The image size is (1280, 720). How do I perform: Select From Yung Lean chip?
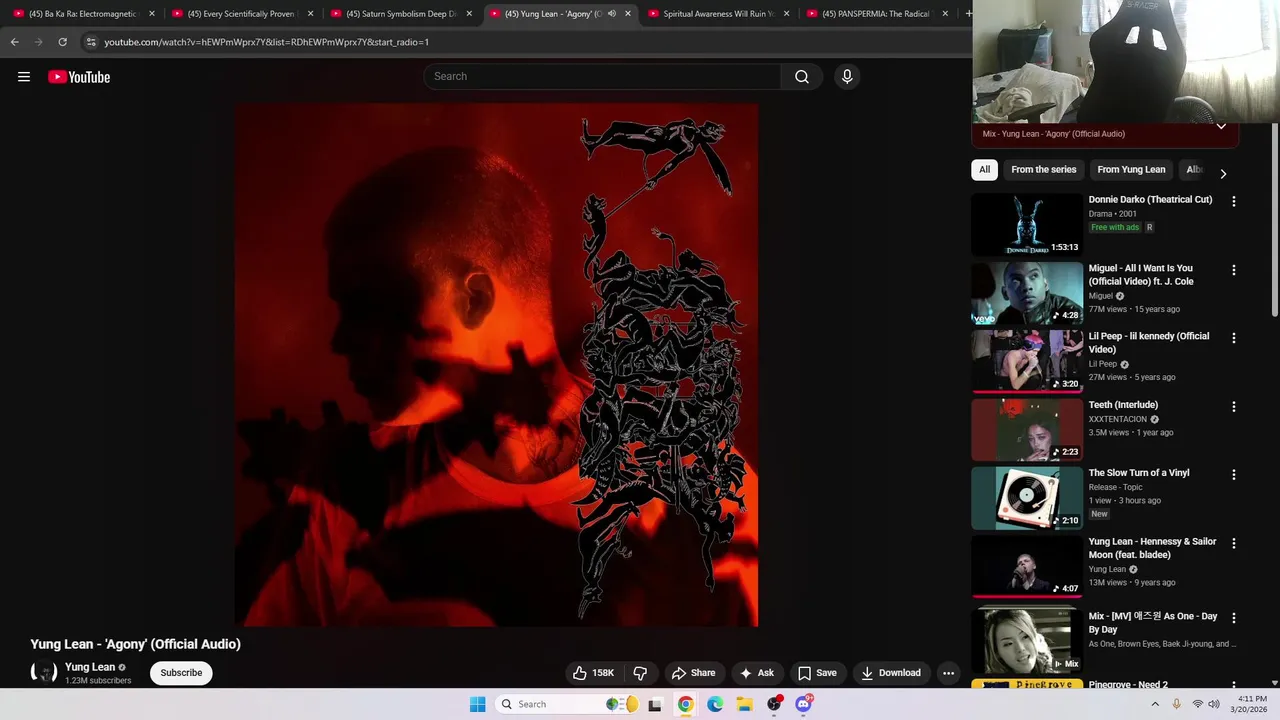(1131, 170)
